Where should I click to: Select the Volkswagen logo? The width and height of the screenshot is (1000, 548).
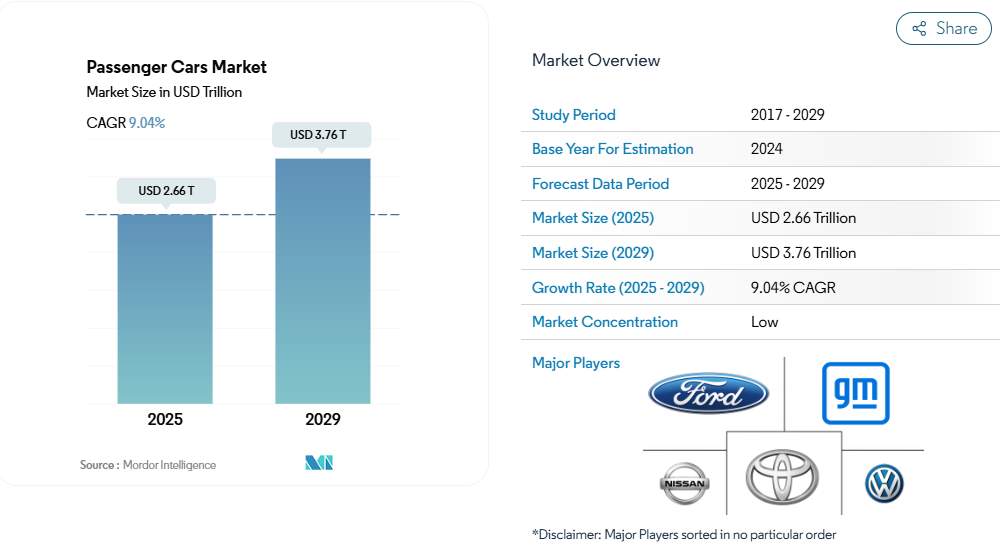(884, 485)
